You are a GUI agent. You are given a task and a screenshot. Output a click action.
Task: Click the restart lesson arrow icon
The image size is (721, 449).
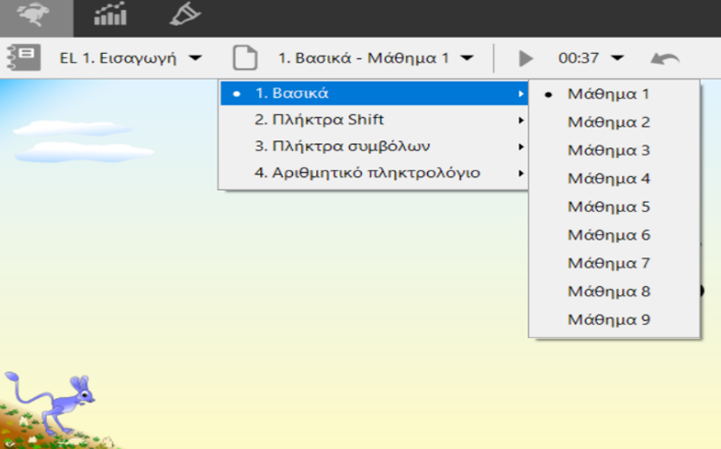coord(665,58)
